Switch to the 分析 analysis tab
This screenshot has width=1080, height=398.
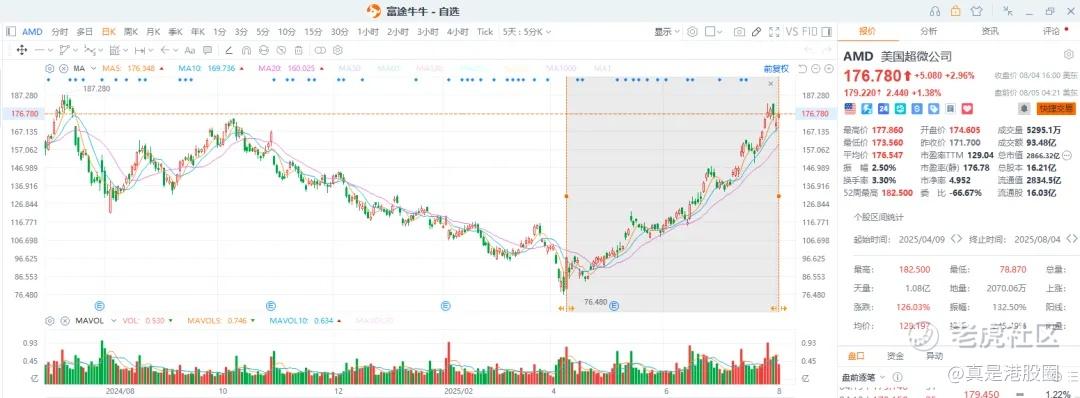[x=928, y=31]
